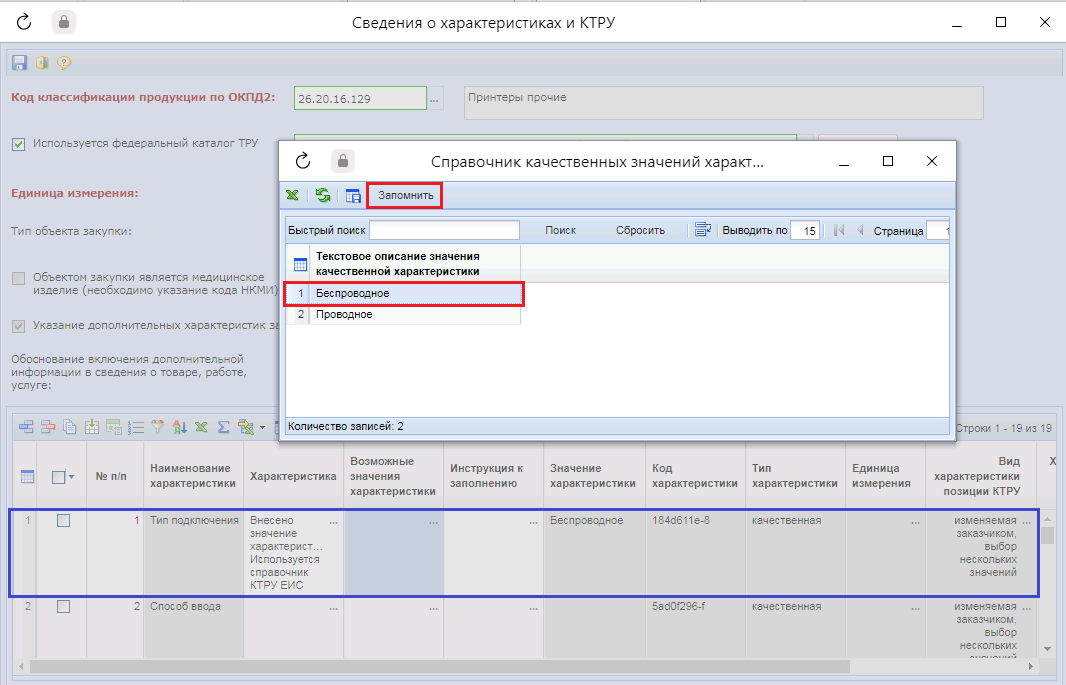Refresh the reference list with the green arrows icon
This screenshot has height=685, width=1066.
322,196
